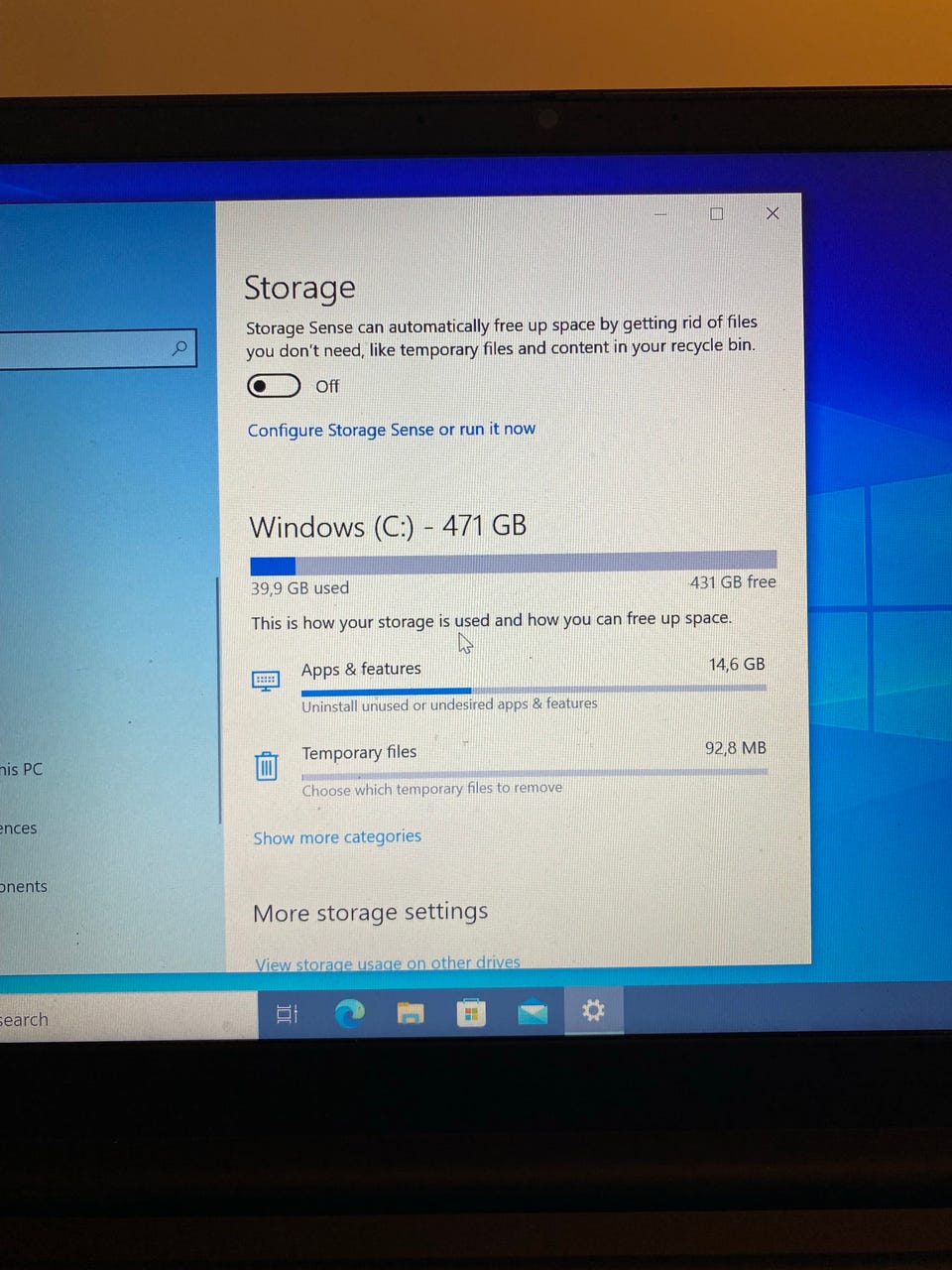The width and height of the screenshot is (952, 1270).
Task: Click the 'More storage settings' heading
Action: (x=370, y=912)
